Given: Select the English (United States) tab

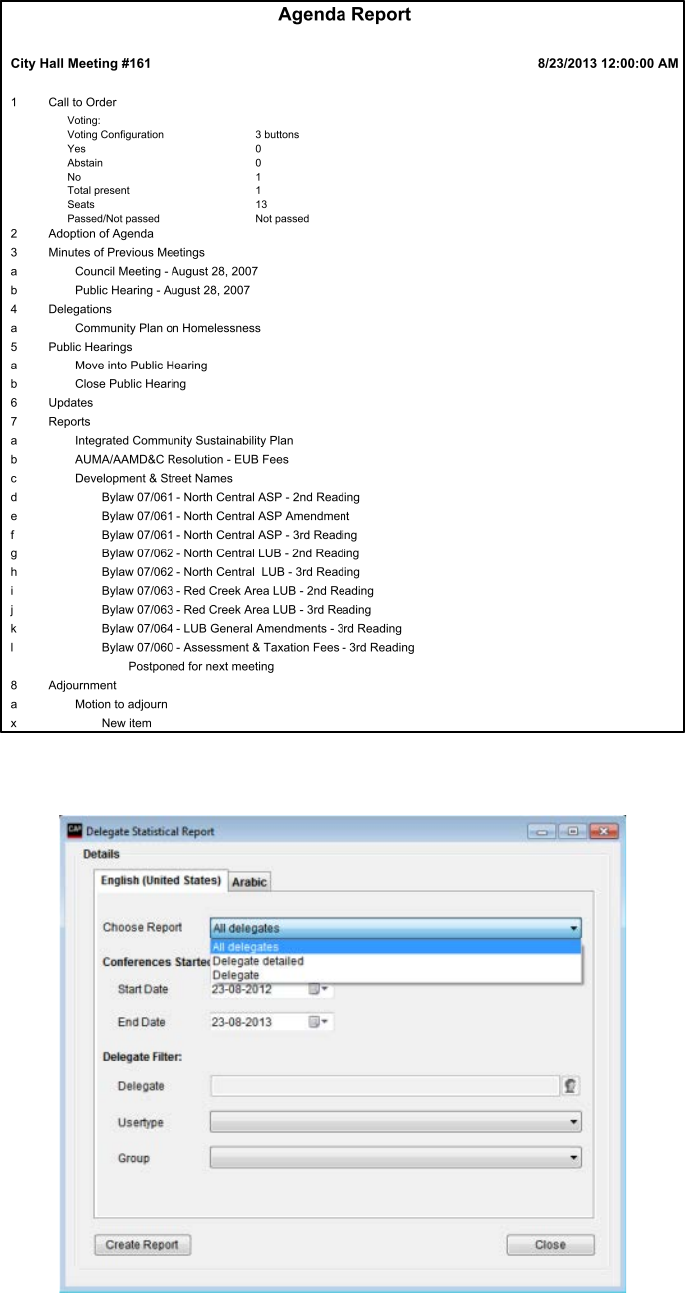Looking at the screenshot, I should point(161,880).
